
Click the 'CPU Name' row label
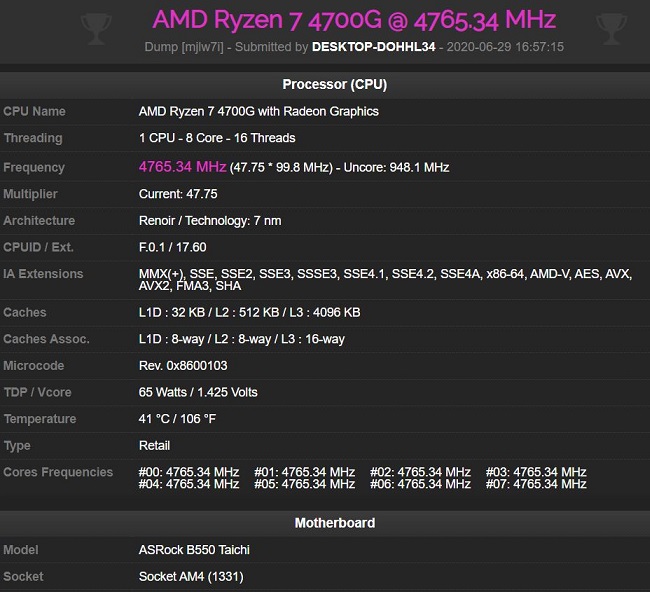[x=34, y=112]
